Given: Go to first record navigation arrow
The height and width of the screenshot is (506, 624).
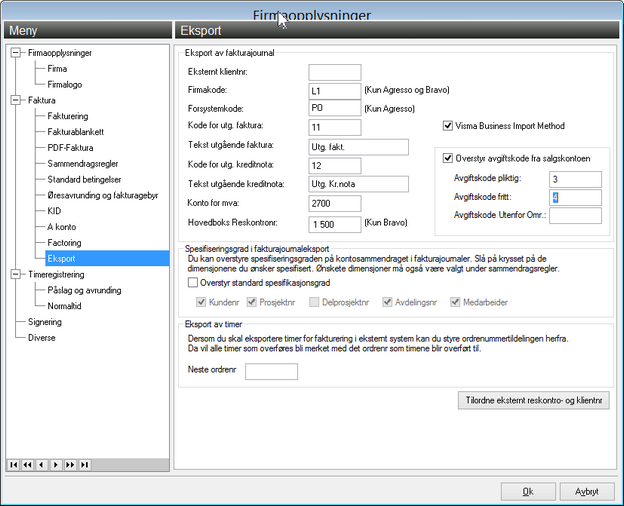Looking at the screenshot, I should click(14, 465).
